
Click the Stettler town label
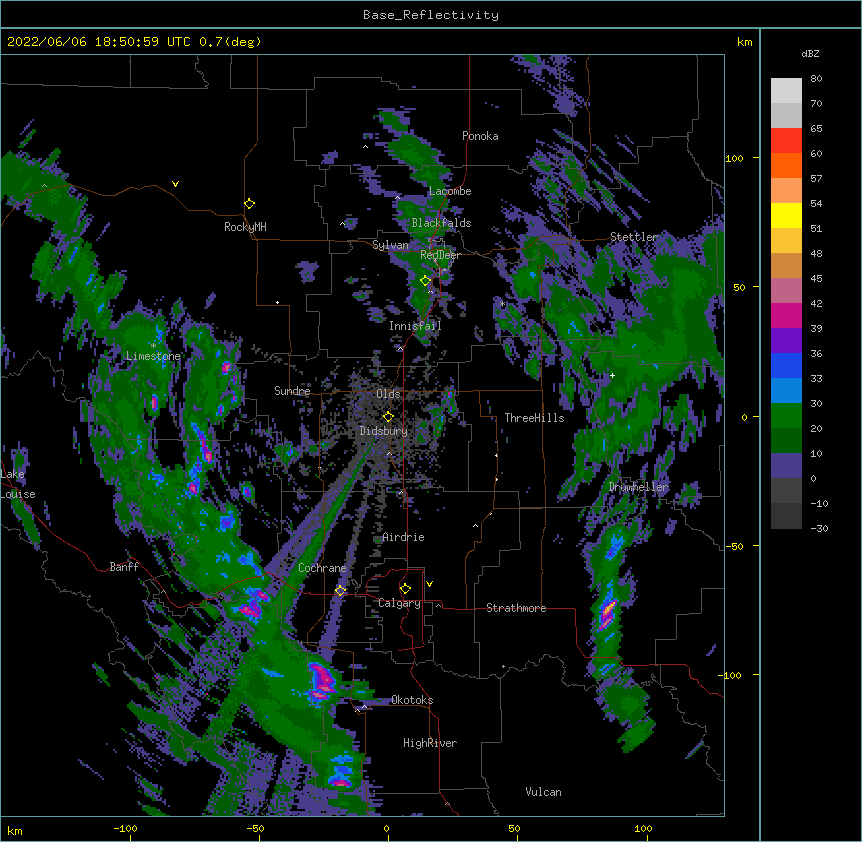click(x=634, y=237)
